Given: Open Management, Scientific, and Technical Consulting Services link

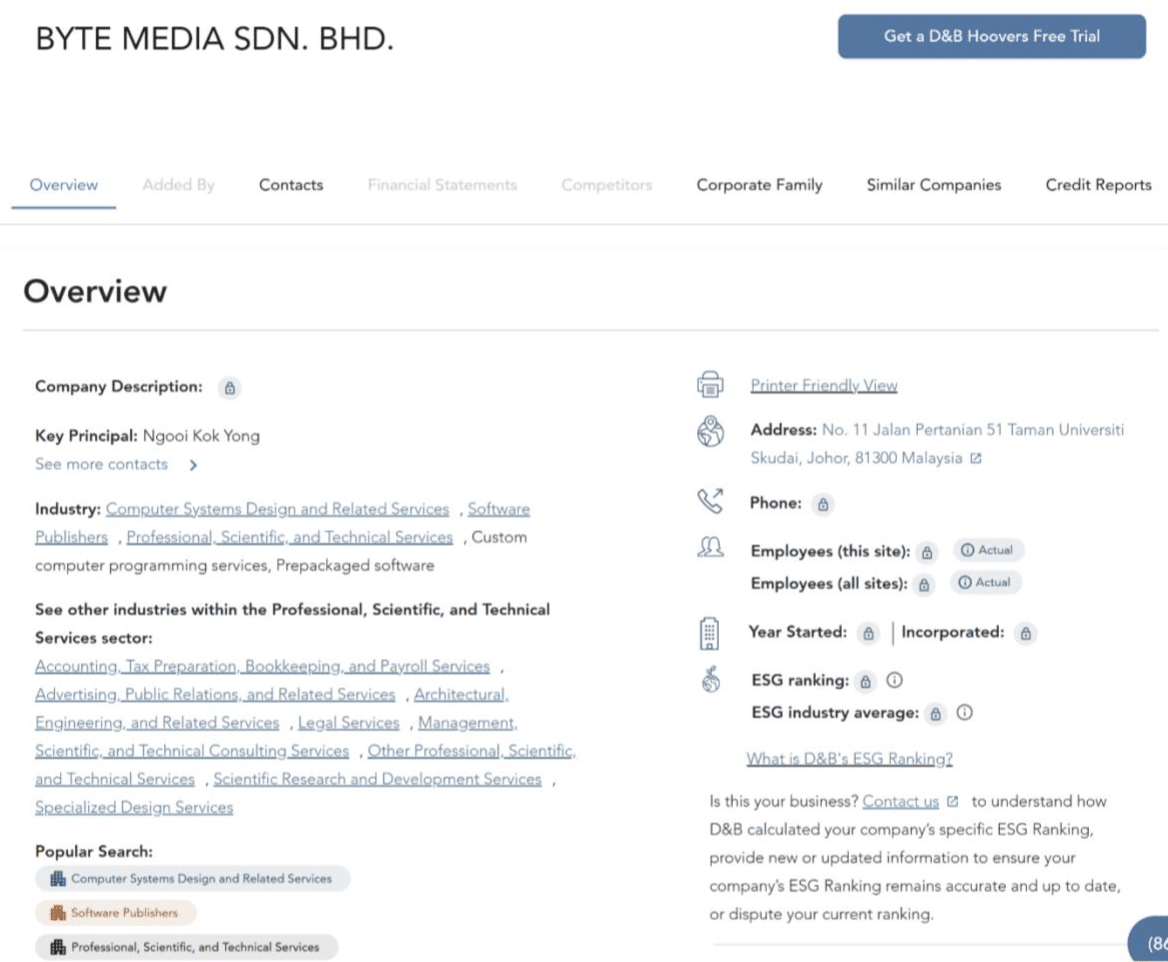Looking at the screenshot, I should click(191, 751).
